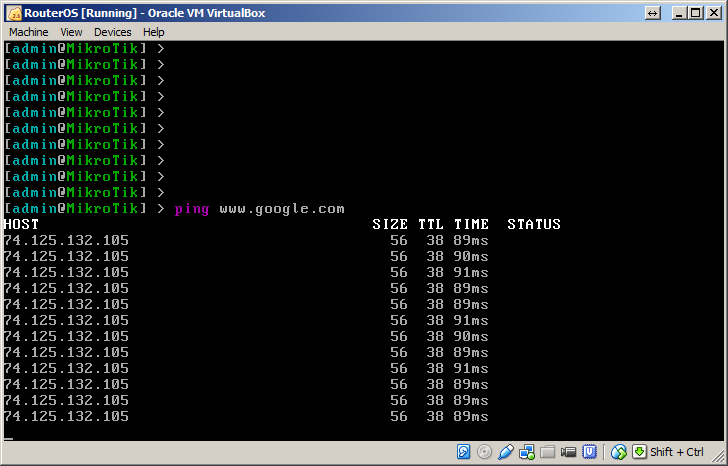The height and width of the screenshot is (466, 728).
Task: Open the View menu
Action: pyautogui.click(x=71, y=32)
